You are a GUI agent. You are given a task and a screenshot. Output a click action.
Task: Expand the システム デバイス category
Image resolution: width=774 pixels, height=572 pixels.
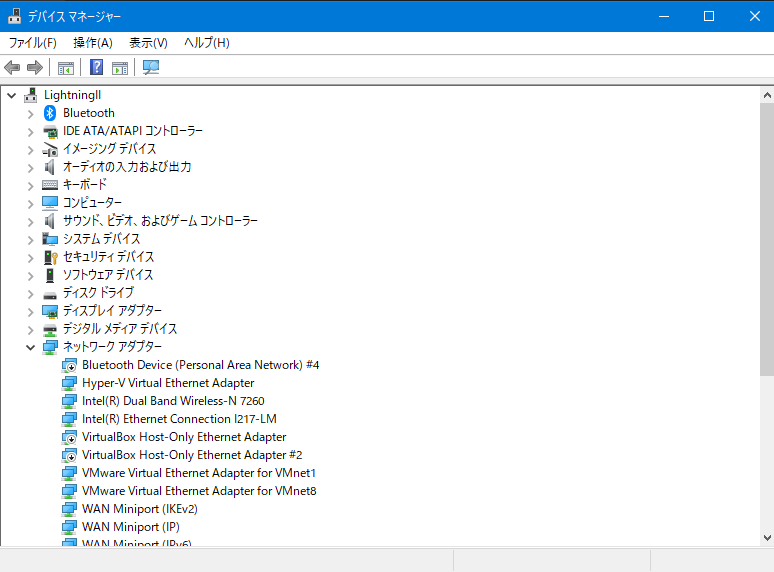coord(31,240)
